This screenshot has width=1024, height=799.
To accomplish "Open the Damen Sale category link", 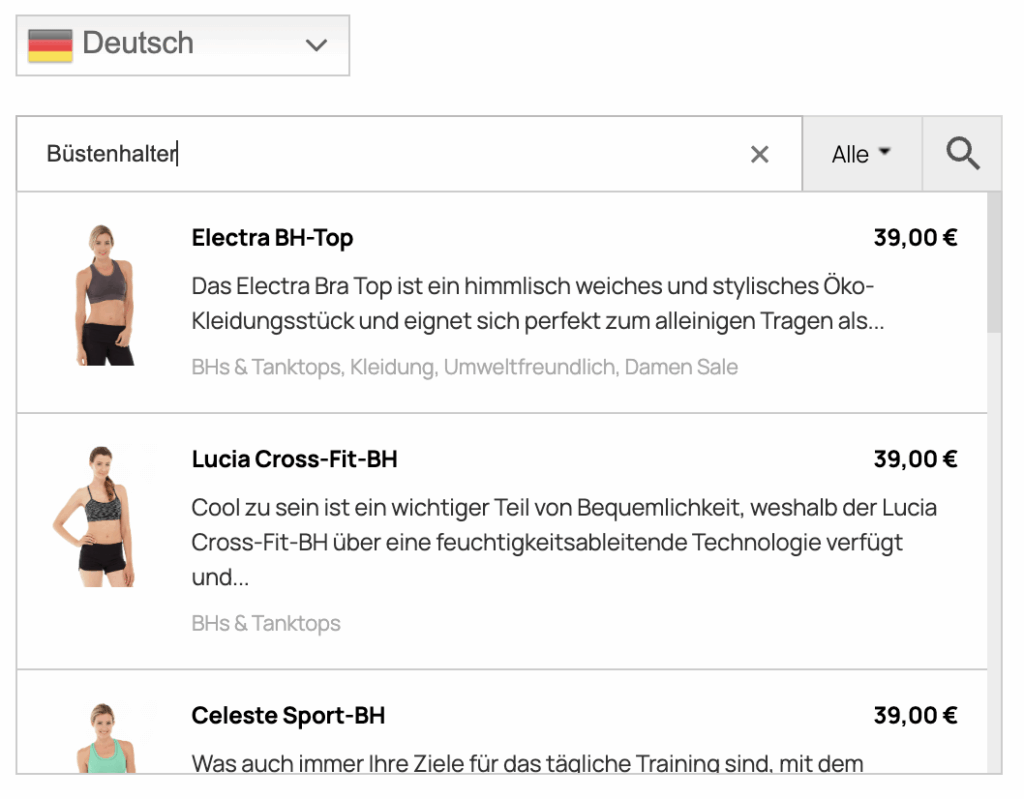I will coord(682,367).
